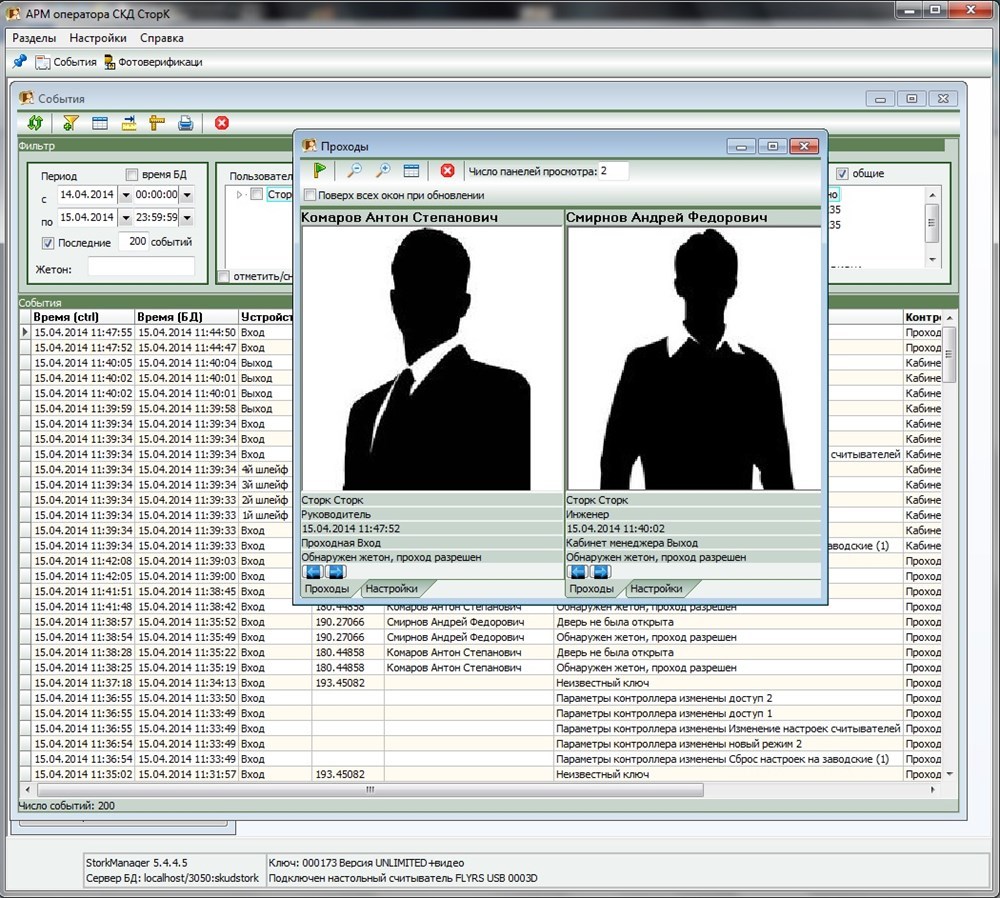Expand the user tree node in Пользователи
Viewport: 1000px width, 898px height.
tap(239, 195)
